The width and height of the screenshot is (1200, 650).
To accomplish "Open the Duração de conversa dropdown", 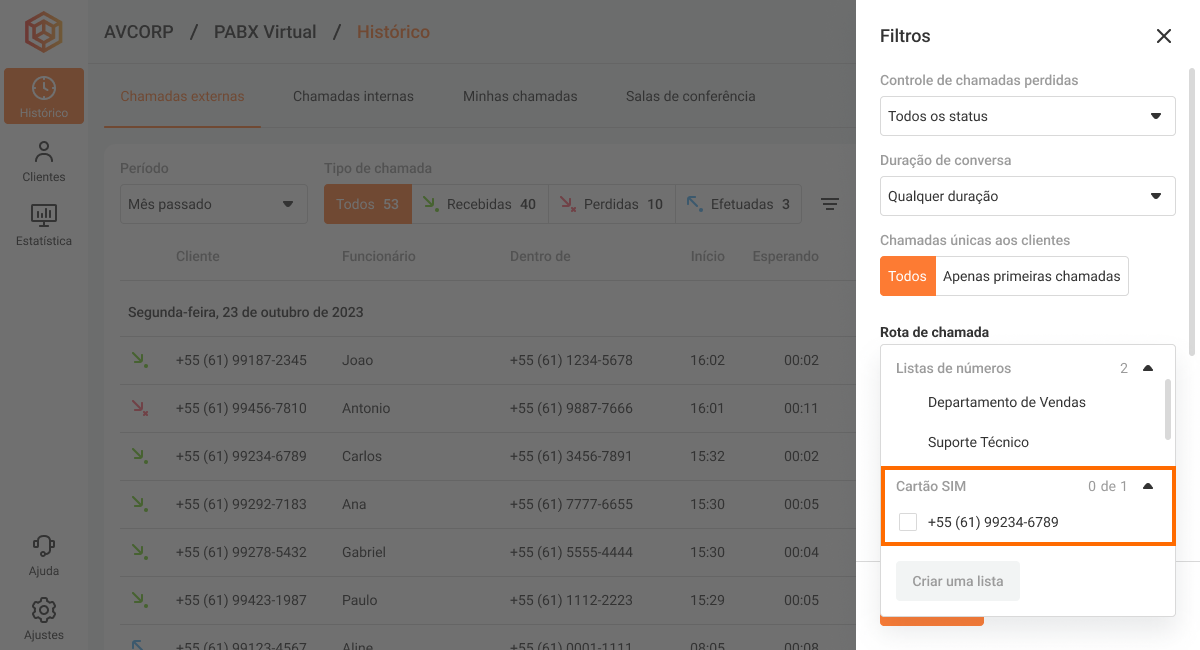I will pos(1027,196).
